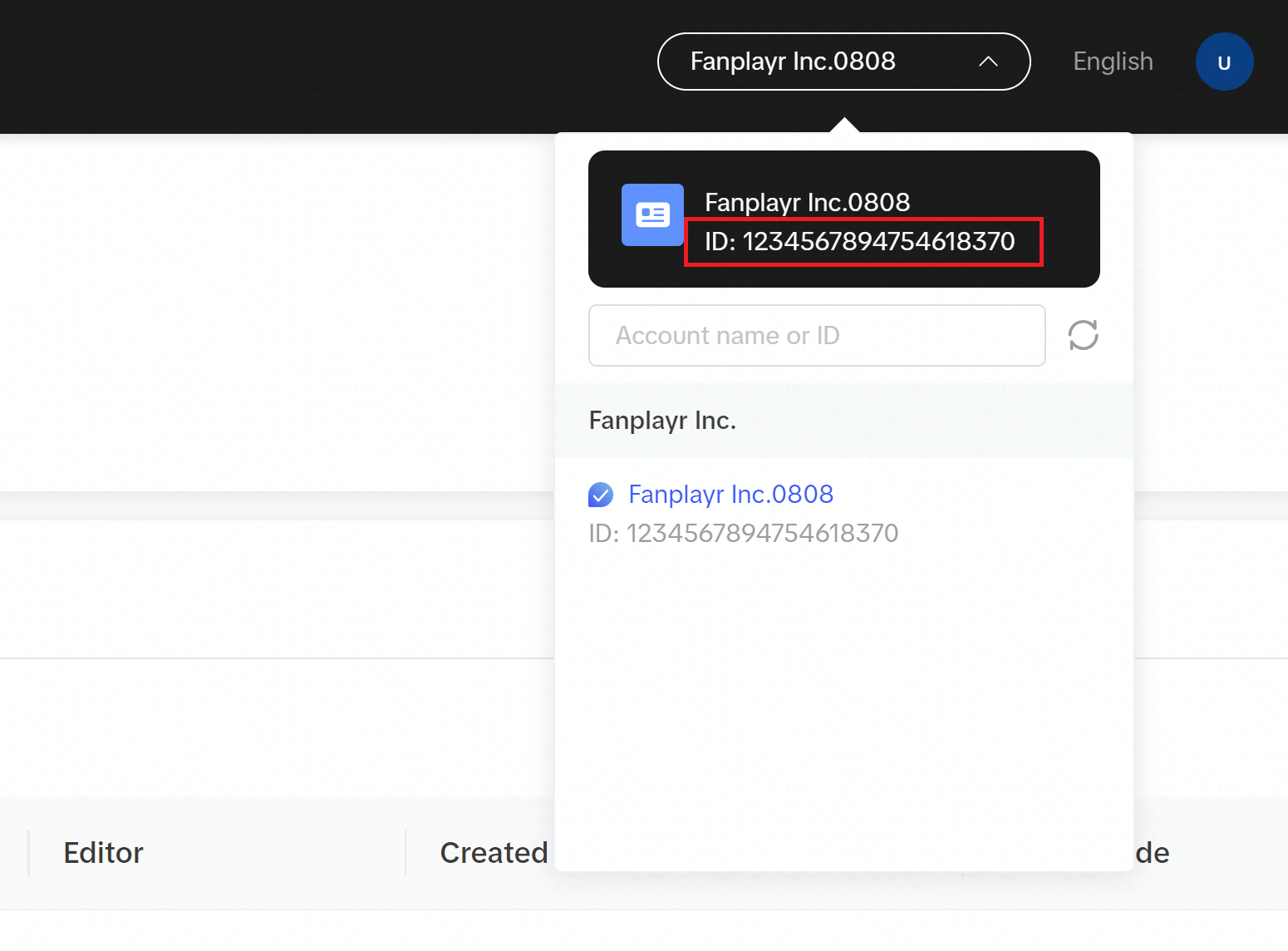Viewport: 1288px width, 951px height.
Task: Collapse the Fanplayr Inc.0808 account dropdown
Action: pyautogui.click(x=843, y=62)
